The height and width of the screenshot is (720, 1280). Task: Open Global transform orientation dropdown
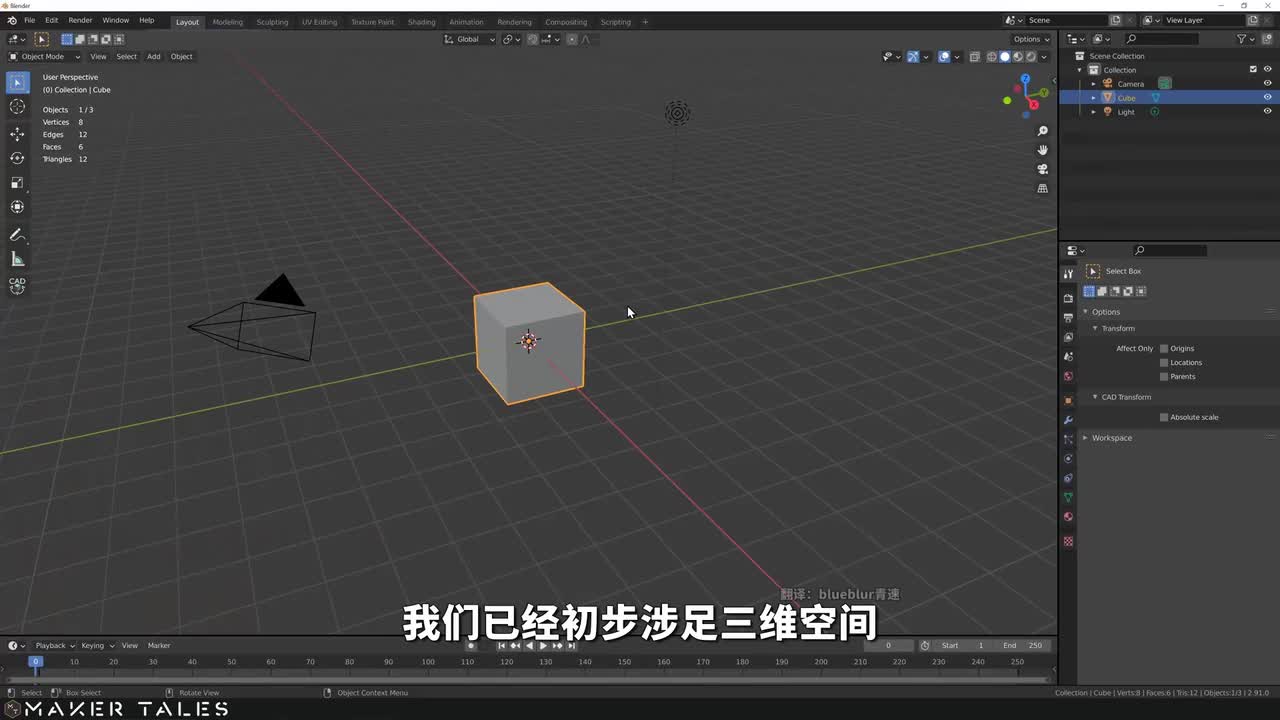point(470,39)
